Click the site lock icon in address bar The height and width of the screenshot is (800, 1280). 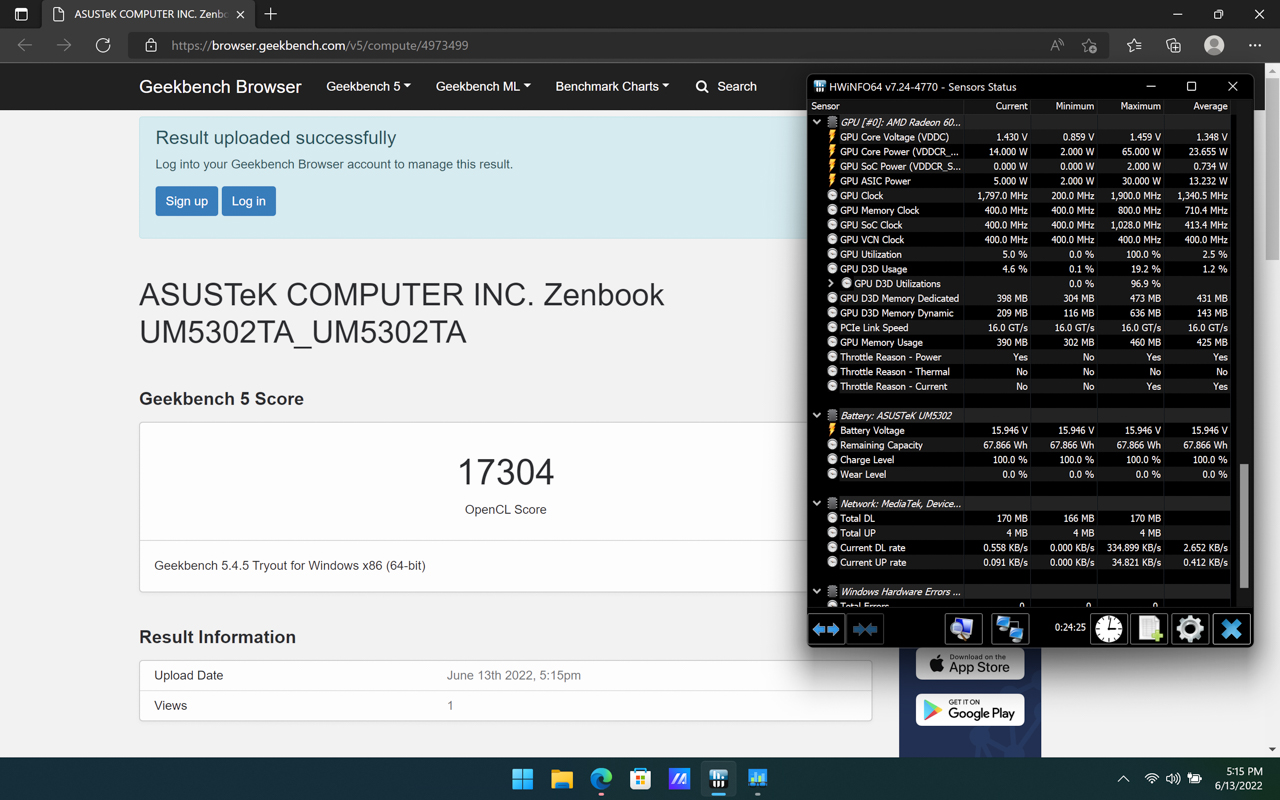point(151,45)
